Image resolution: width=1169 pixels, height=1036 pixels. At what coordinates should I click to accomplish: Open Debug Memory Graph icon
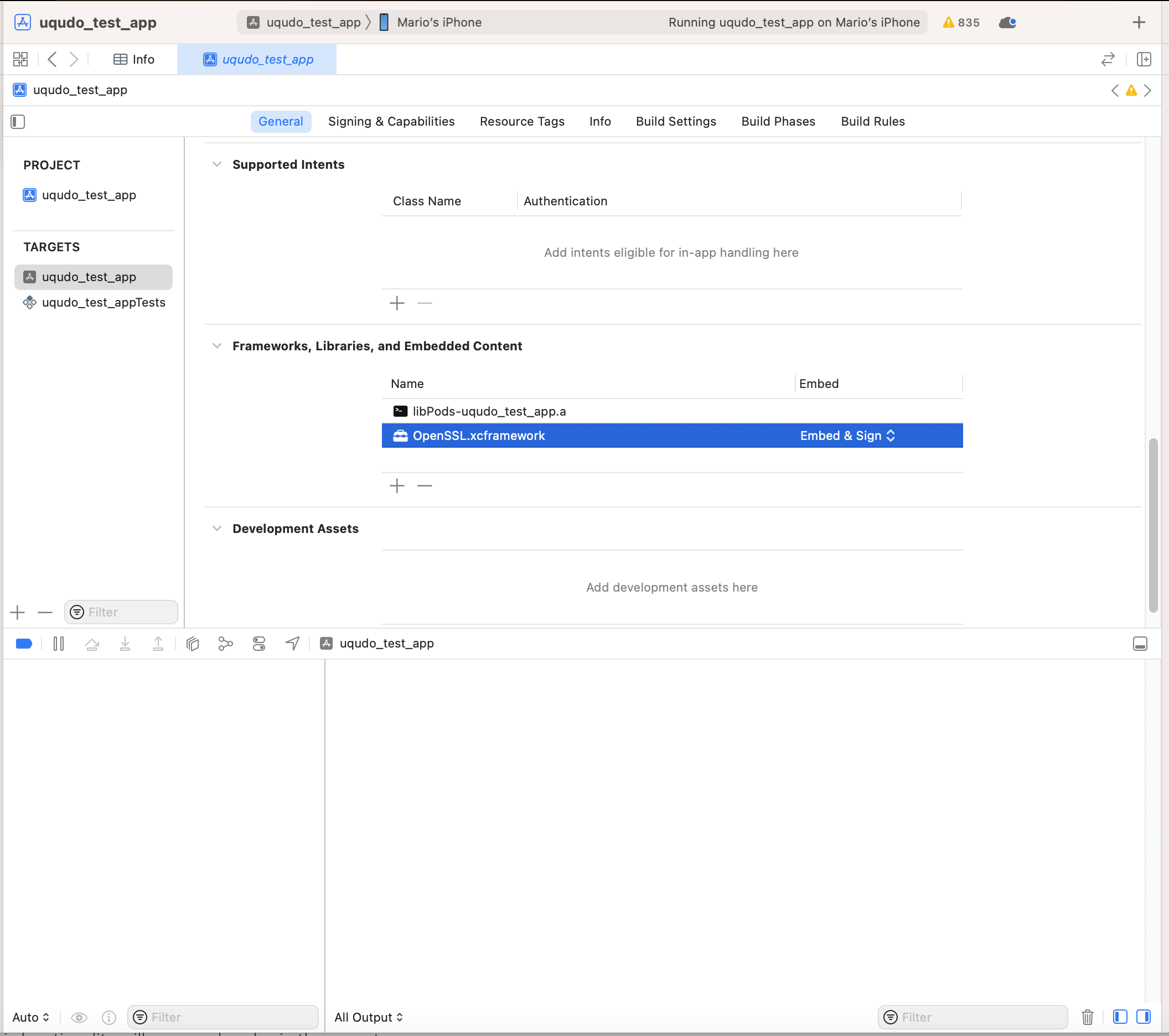[225, 644]
